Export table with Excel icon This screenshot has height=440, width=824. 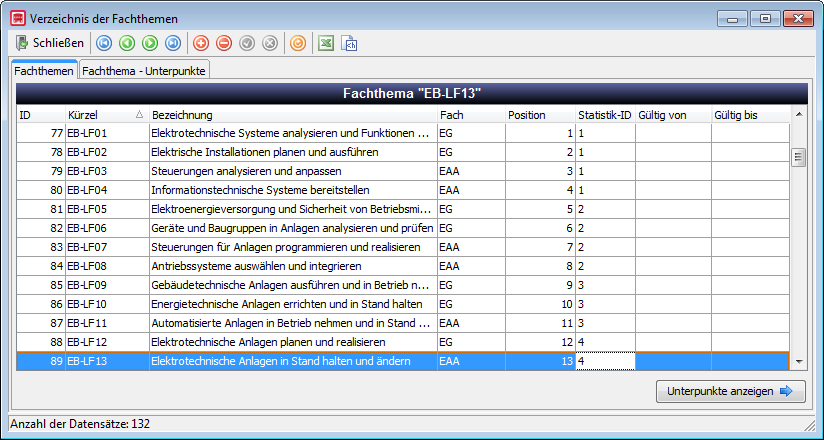click(326, 43)
